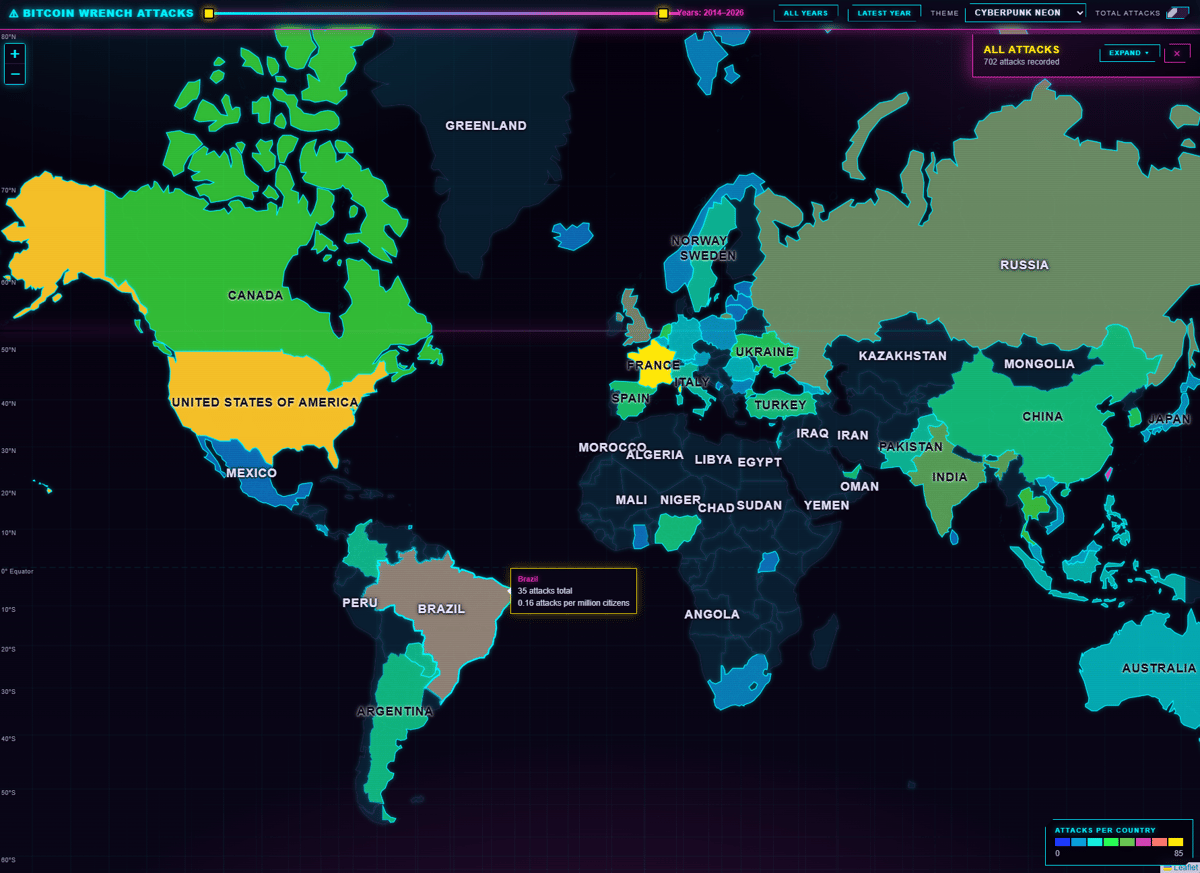This screenshot has width=1200, height=873.
Task: Zoom in the map with plus button
Action: point(15,54)
